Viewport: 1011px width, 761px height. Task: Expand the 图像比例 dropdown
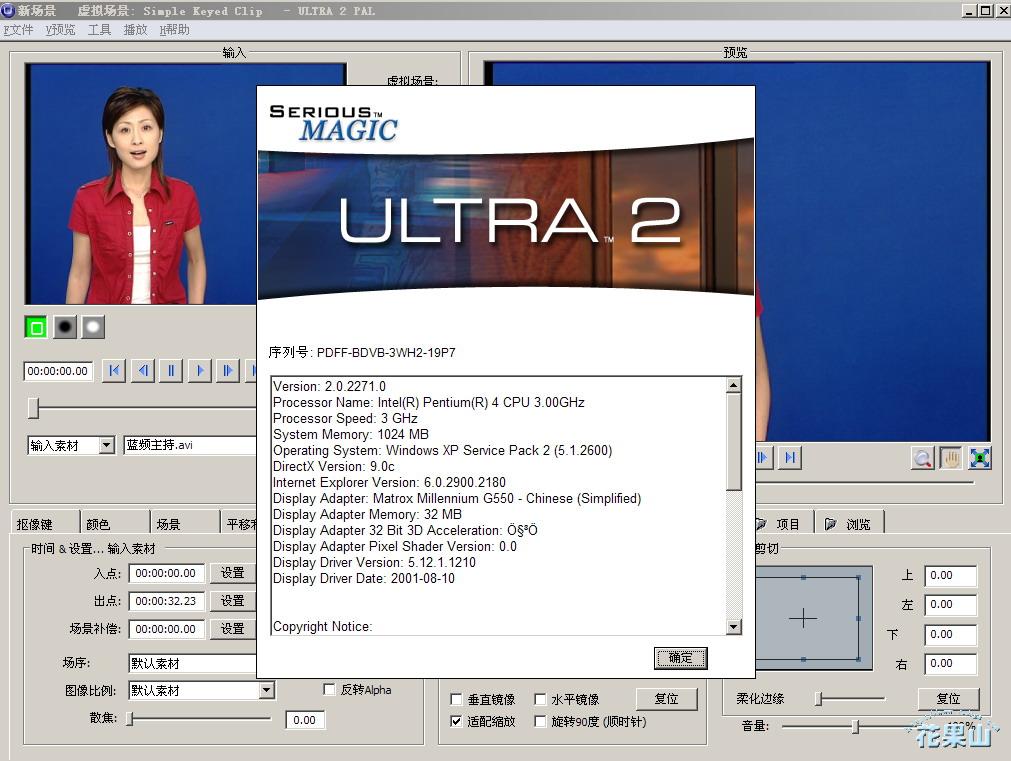(x=266, y=690)
